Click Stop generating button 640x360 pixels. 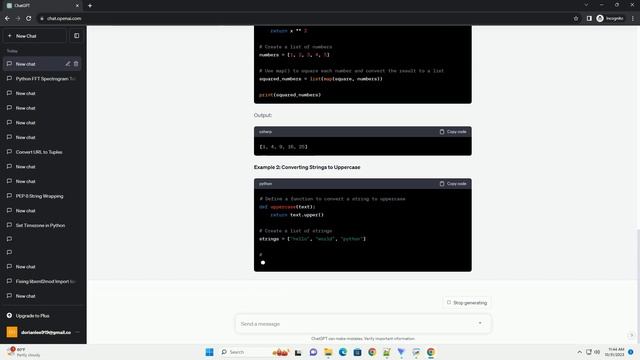(467, 302)
